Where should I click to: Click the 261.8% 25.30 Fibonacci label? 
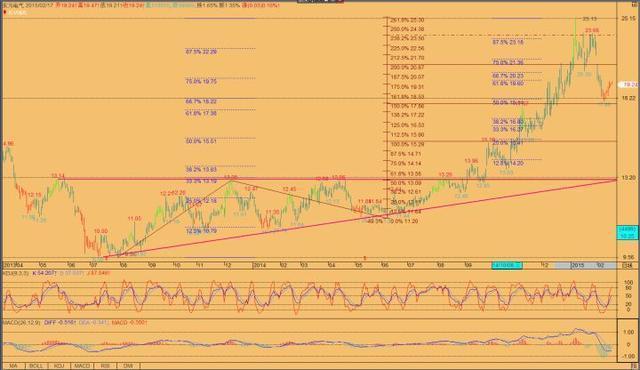pyautogui.click(x=407, y=20)
